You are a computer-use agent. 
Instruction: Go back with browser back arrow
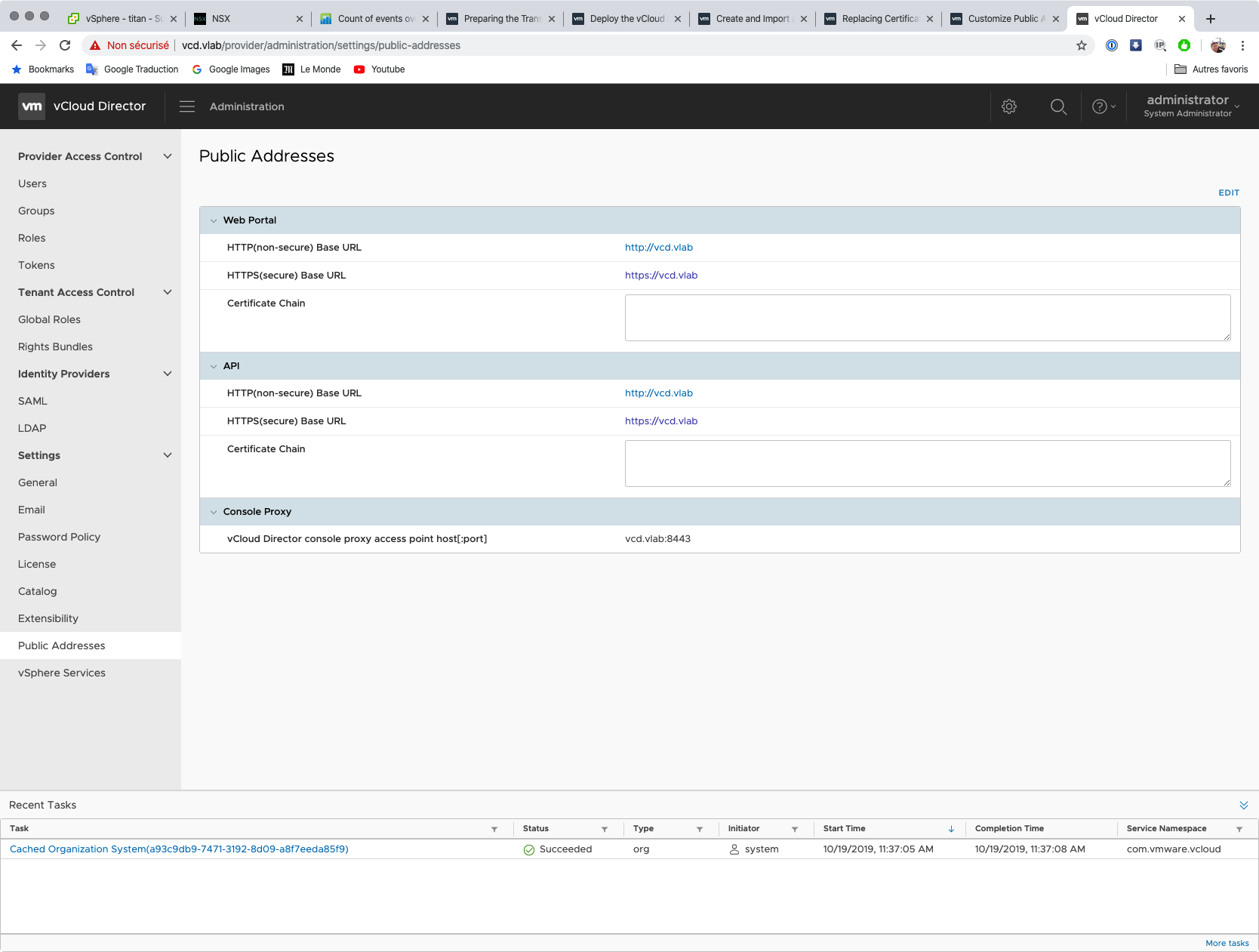17,45
